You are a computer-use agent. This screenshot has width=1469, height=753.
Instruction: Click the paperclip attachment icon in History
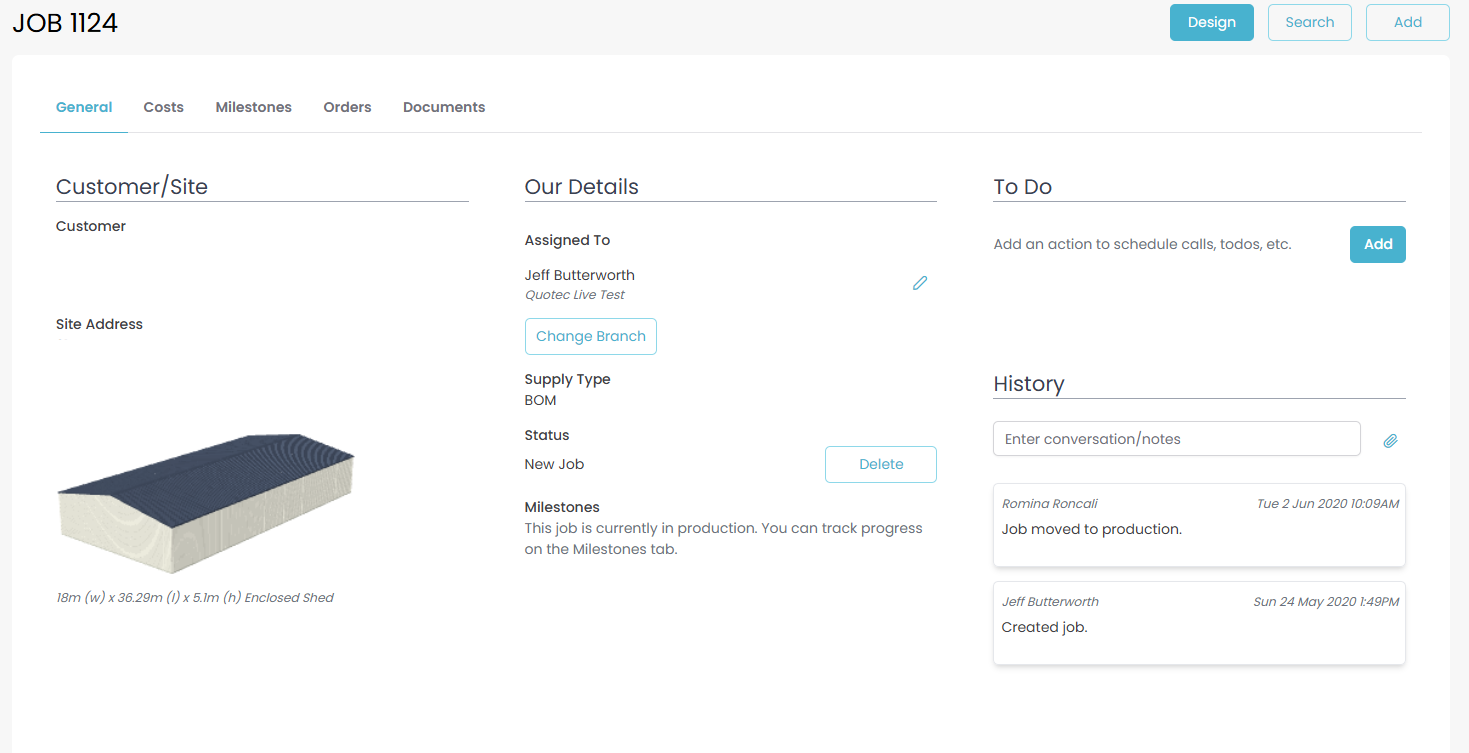point(1390,440)
